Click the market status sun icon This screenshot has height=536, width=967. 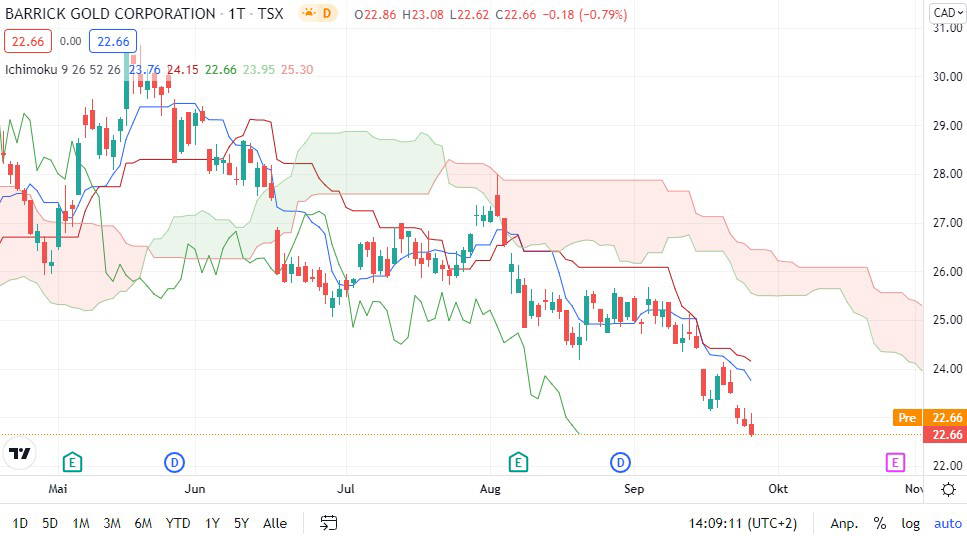[x=308, y=13]
